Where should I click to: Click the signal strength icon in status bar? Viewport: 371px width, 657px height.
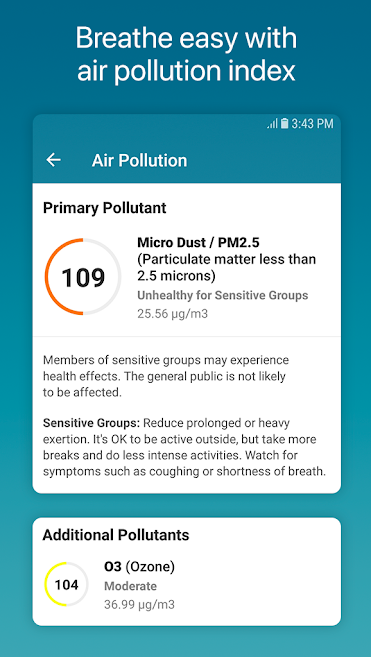[272, 124]
